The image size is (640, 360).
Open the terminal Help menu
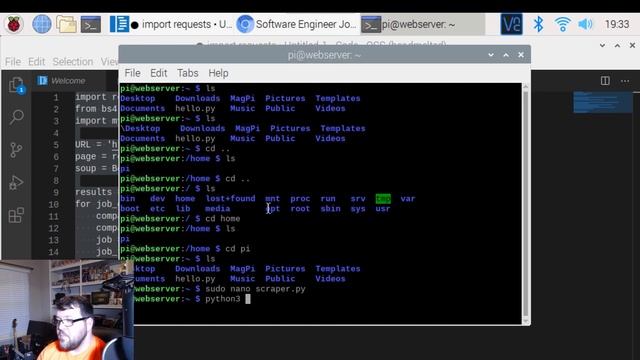[x=218, y=73]
